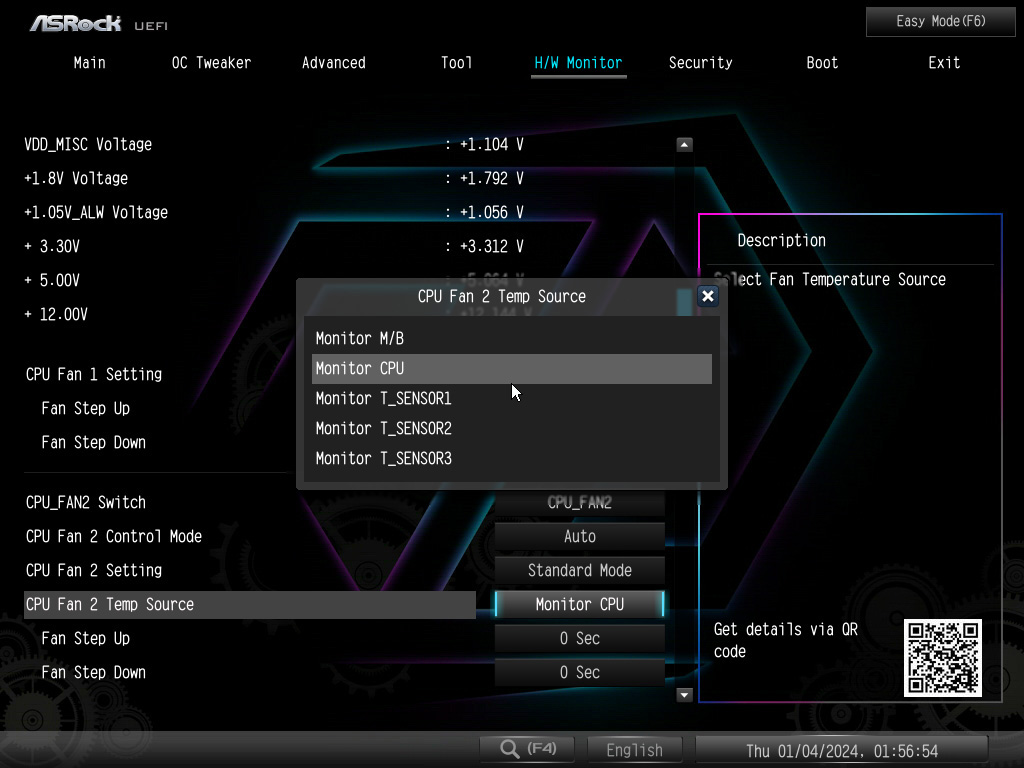1024x768 pixels.
Task: Switch to Easy Mode (F6)
Action: click(940, 22)
